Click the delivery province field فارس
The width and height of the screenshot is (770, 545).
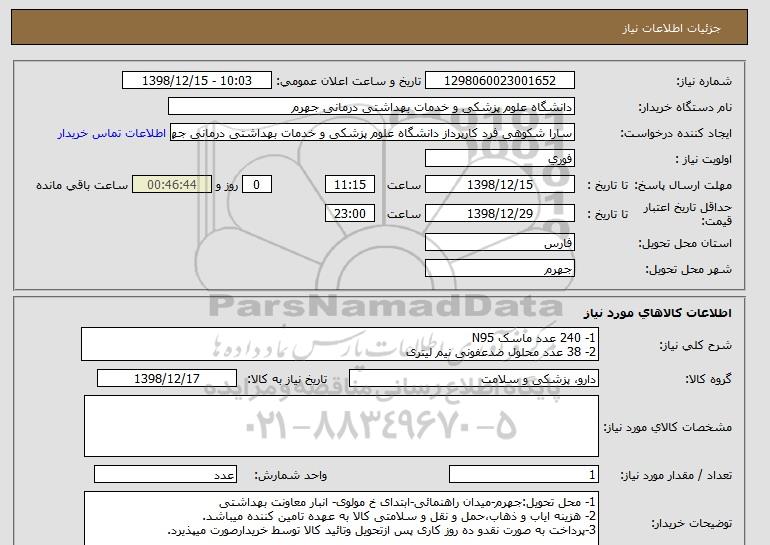[x=500, y=243]
